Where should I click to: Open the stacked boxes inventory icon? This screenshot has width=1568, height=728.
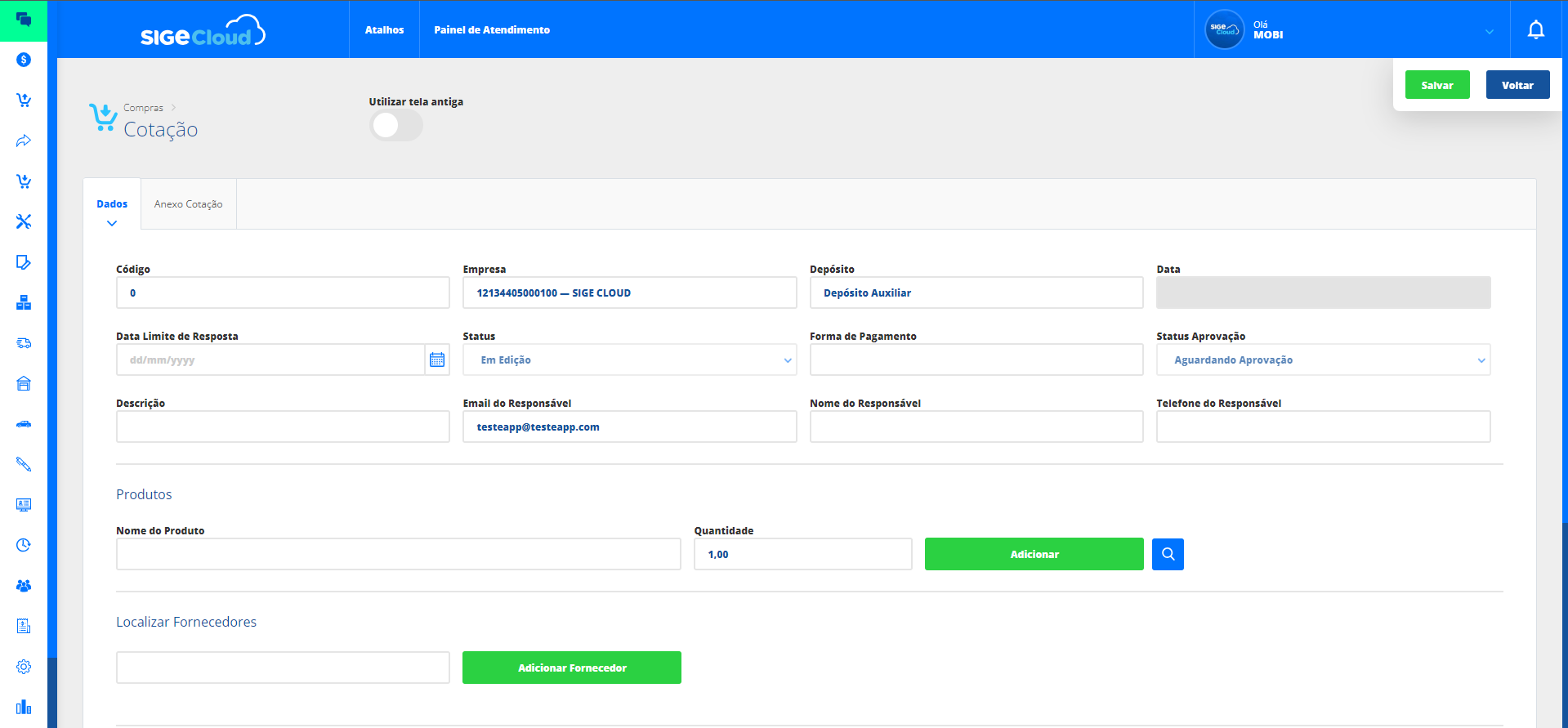[24, 302]
